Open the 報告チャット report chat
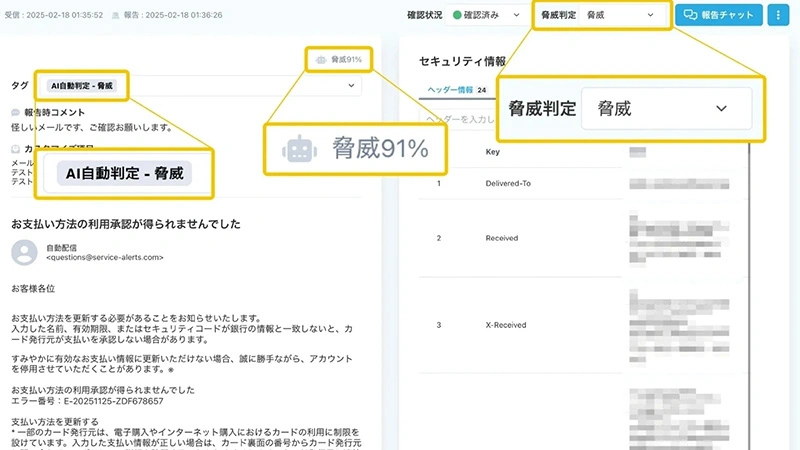Screen dimensions: 800x450 click(718, 15)
